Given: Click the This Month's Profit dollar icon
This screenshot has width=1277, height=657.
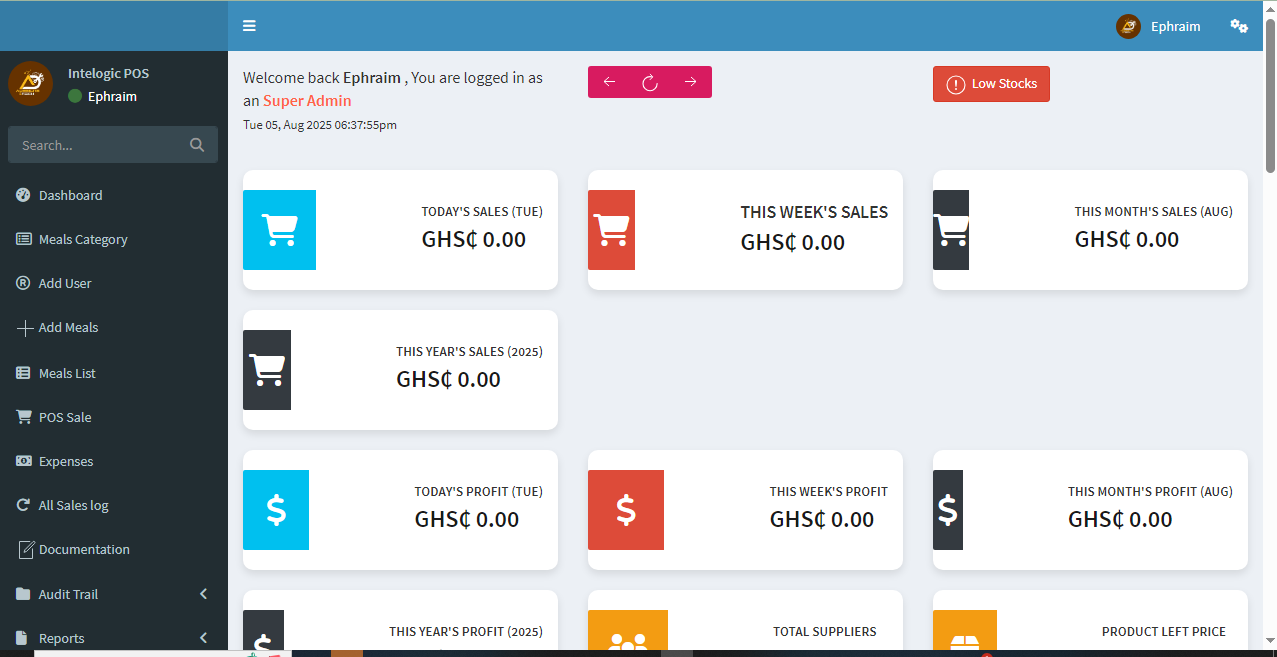Looking at the screenshot, I should (948, 510).
